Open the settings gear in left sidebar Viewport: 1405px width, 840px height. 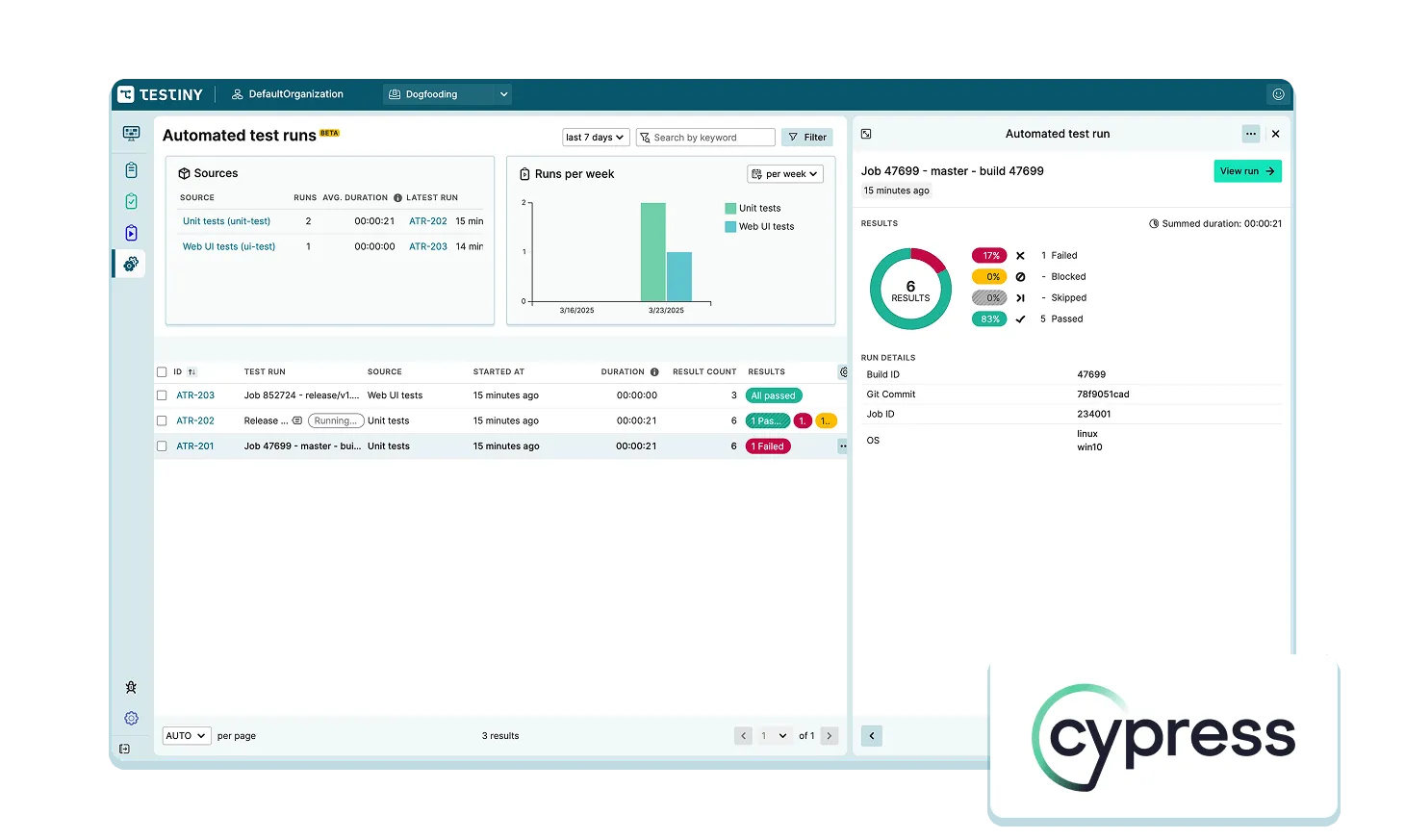click(x=132, y=718)
